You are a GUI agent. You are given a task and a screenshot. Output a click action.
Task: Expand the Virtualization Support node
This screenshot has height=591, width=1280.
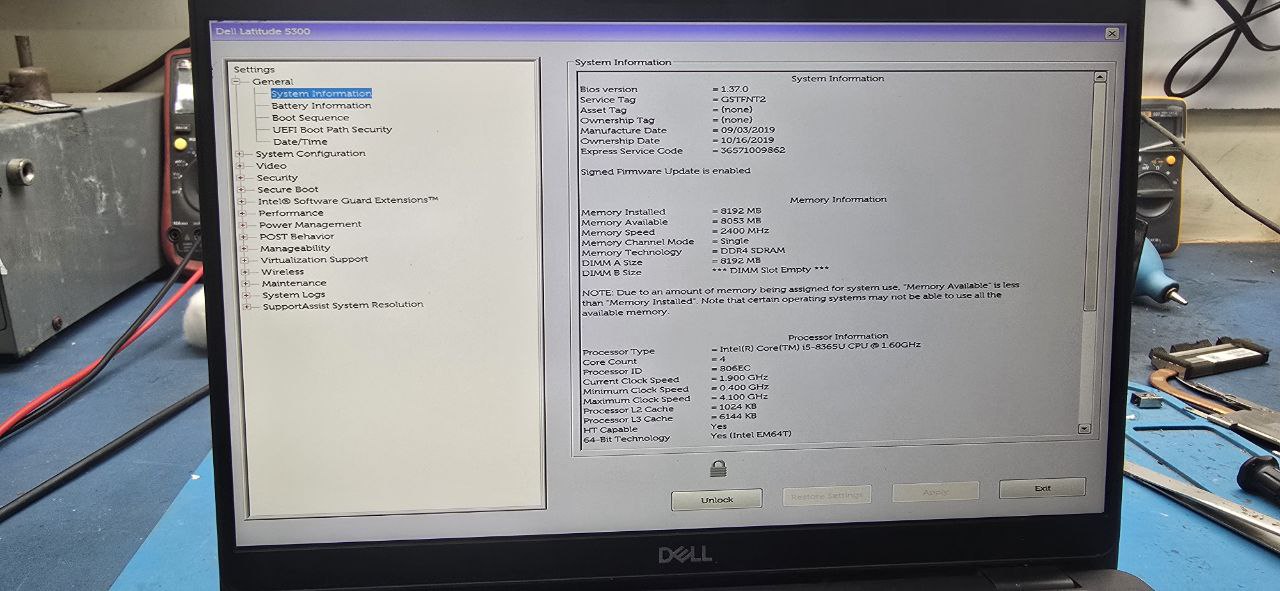[244, 259]
